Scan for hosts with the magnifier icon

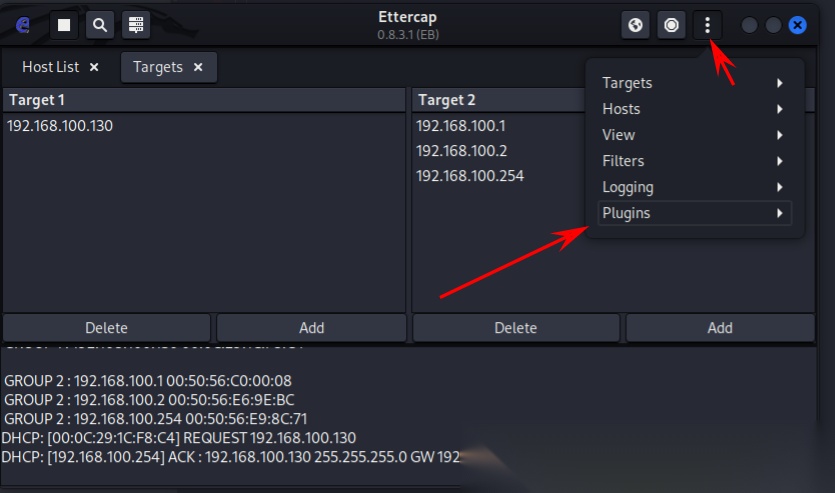click(100, 25)
